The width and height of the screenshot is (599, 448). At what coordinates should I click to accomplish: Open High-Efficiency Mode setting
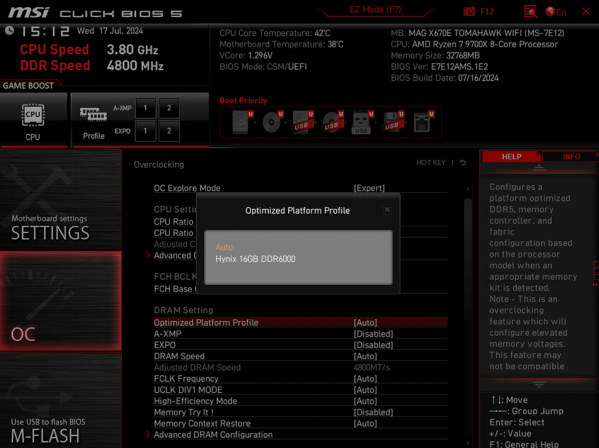[301, 401]
